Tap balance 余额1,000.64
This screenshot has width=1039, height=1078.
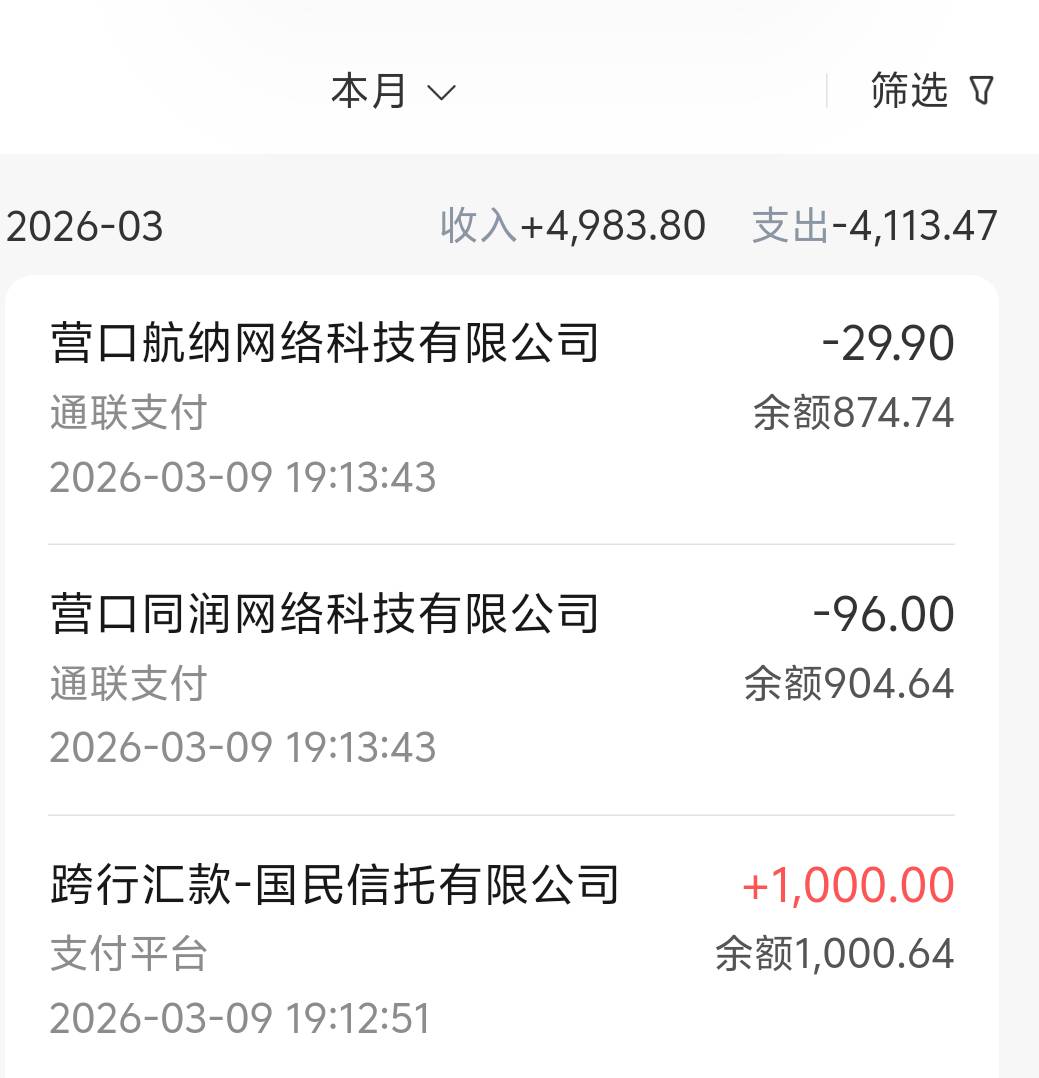tap(835, 954)
